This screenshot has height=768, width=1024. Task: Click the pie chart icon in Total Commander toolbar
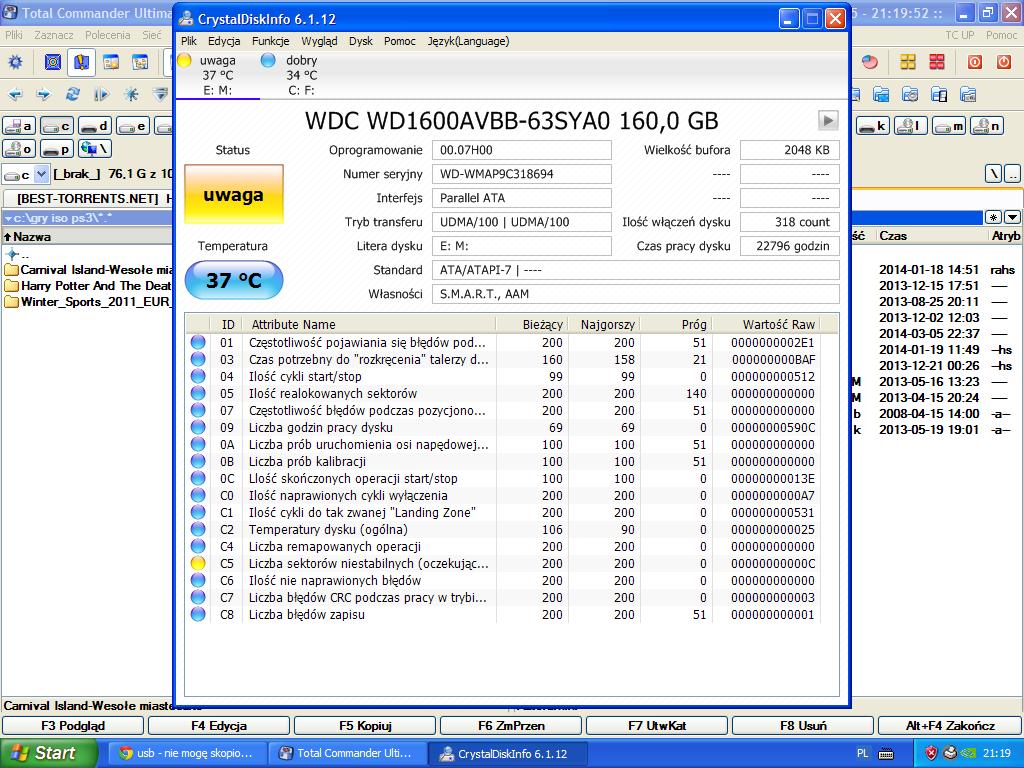[869, 63]
